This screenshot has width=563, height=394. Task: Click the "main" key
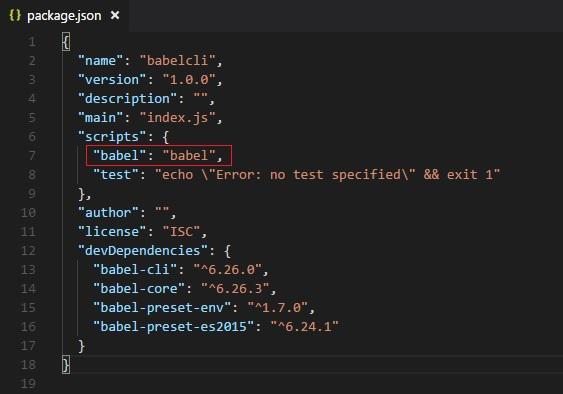click(x=101, y=117)
